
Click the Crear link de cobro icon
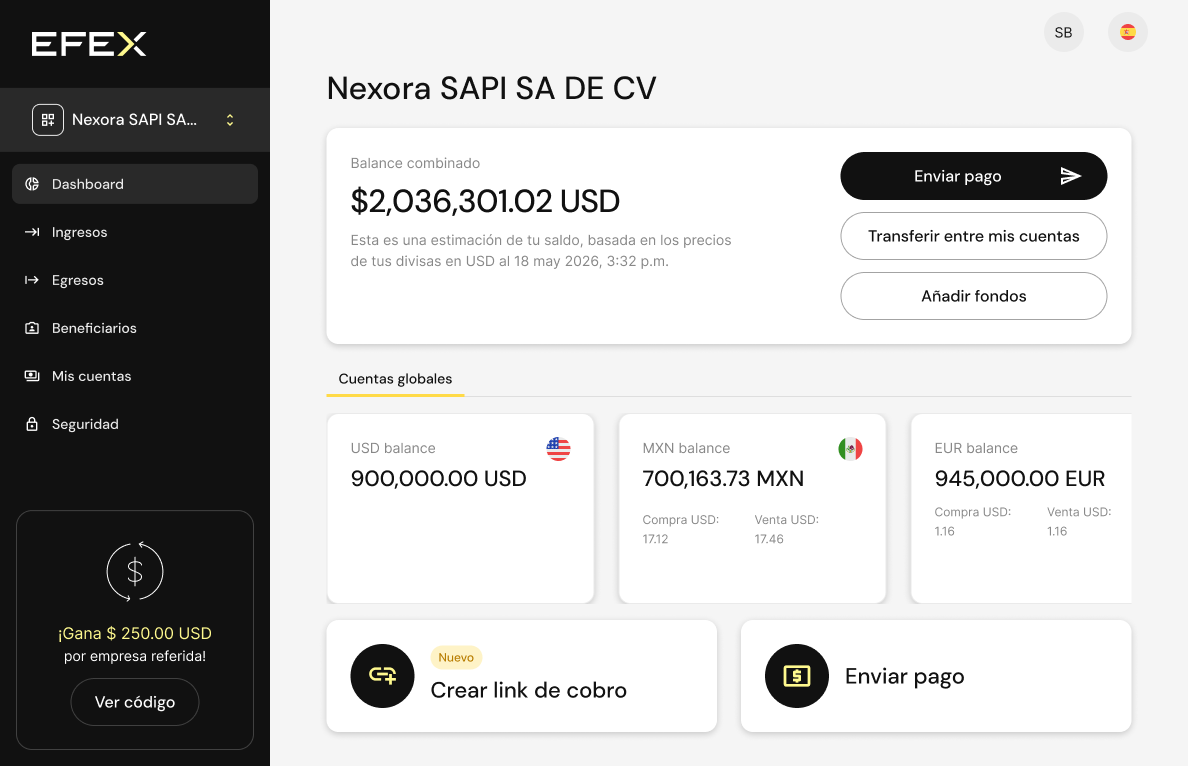(x=383, y=676)
